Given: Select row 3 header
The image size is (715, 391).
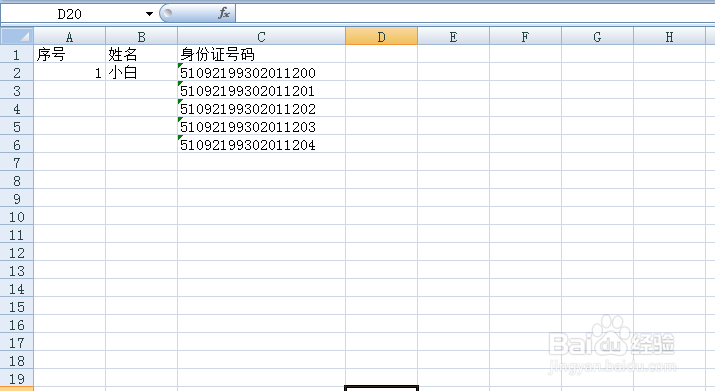Looking at the screenshot, I should (17, 90).
